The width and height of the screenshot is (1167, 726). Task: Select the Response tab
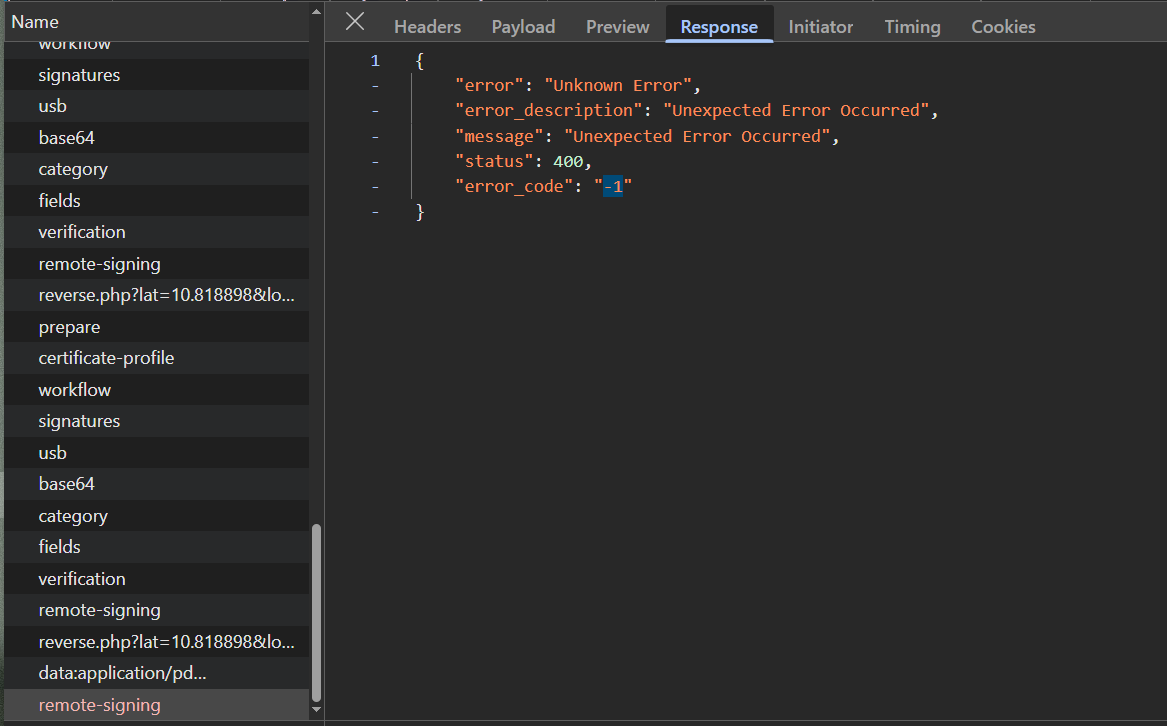(x=719, y=27)
